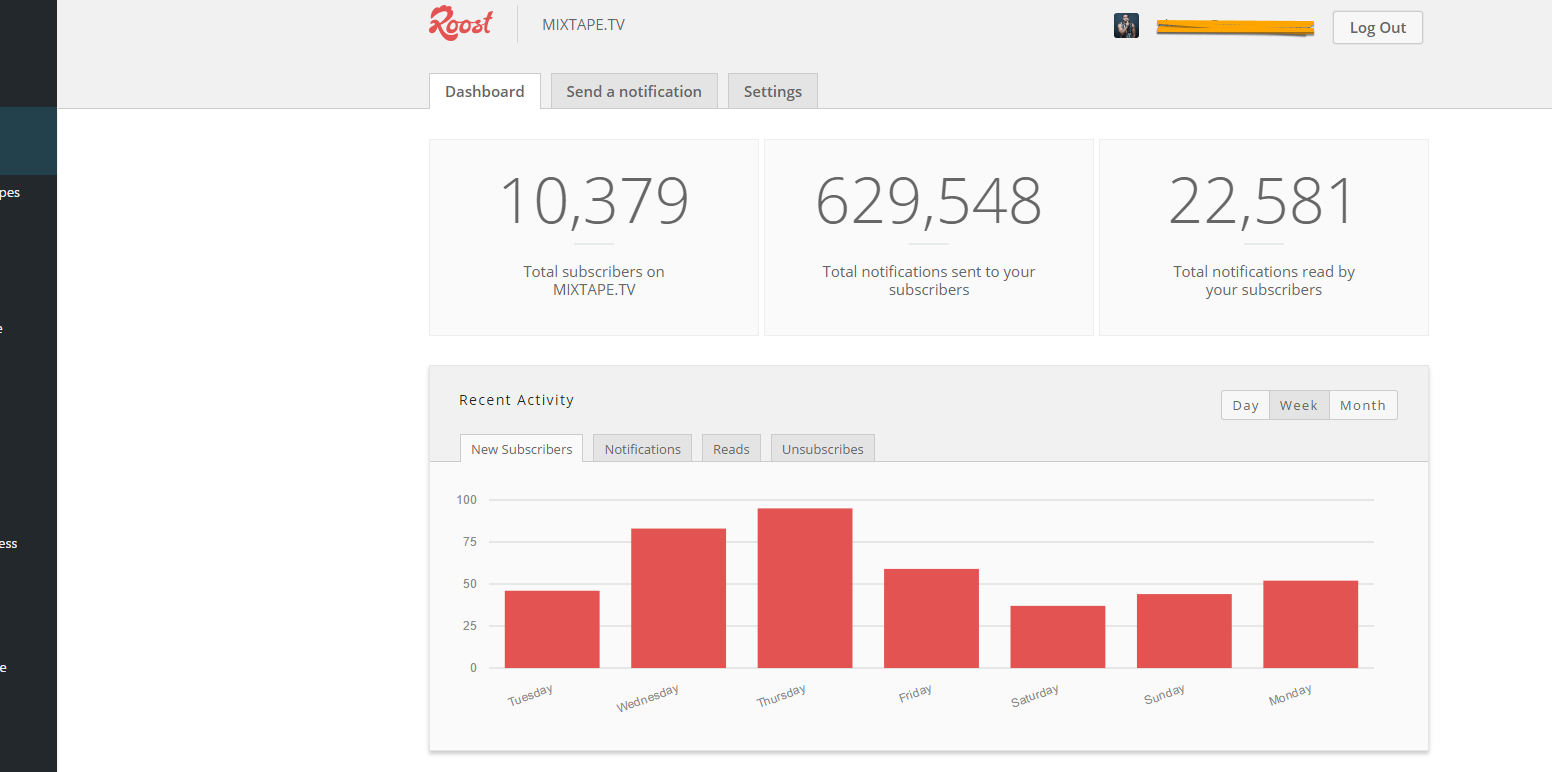Switch to the Send a notification tab
The image size is (1552, 772).
click(x=634, y=91)
